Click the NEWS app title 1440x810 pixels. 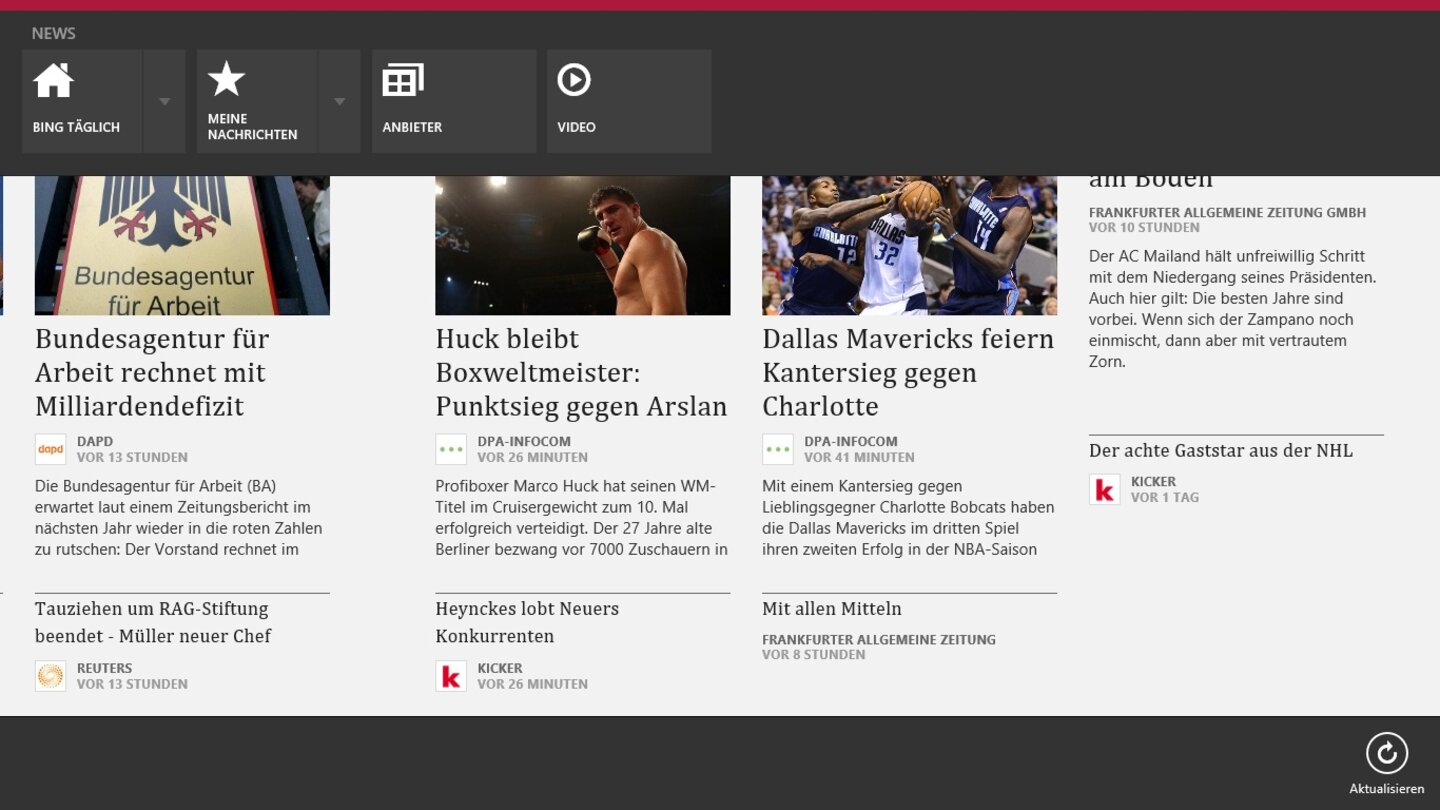point(53,33)
